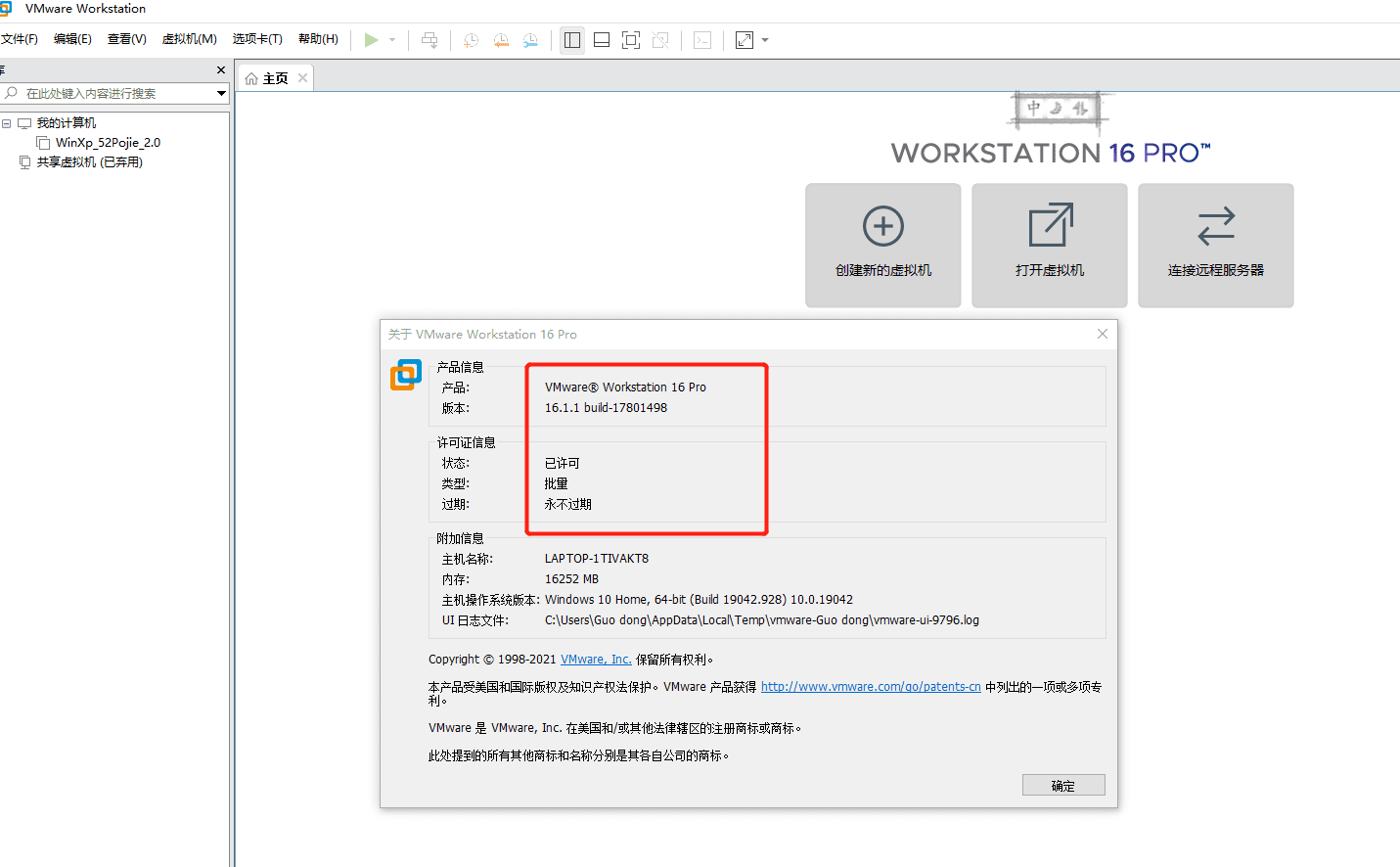Select the WinXp_52Pojie_2.0 virtual machine
This screenshot has height=867, width=1400.
(x=108, y=143)
